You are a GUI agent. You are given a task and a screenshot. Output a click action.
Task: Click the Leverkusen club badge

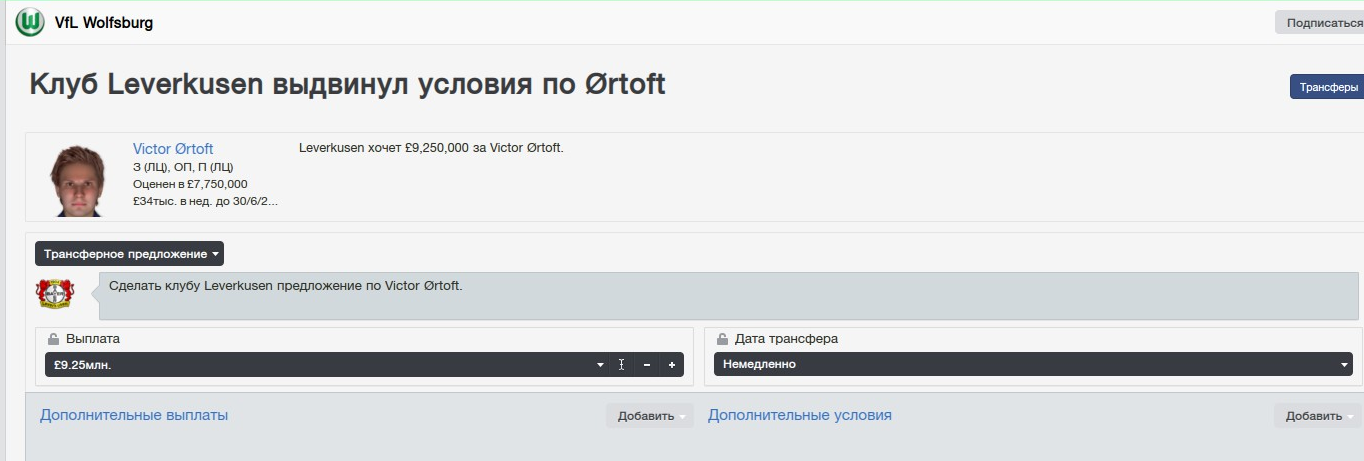point(55,293)
